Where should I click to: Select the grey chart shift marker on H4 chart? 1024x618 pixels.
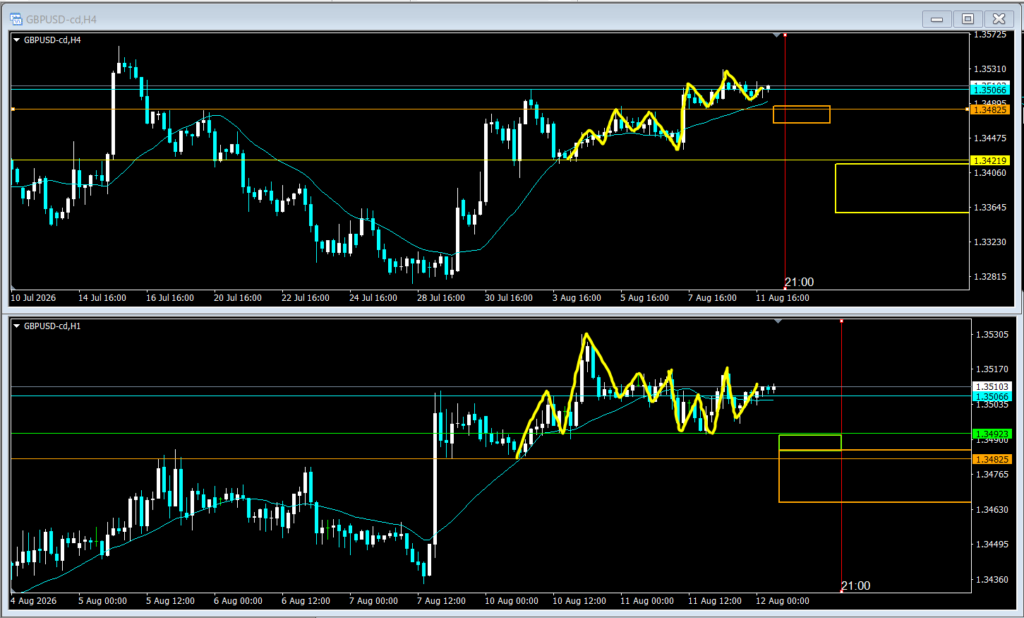776,35
